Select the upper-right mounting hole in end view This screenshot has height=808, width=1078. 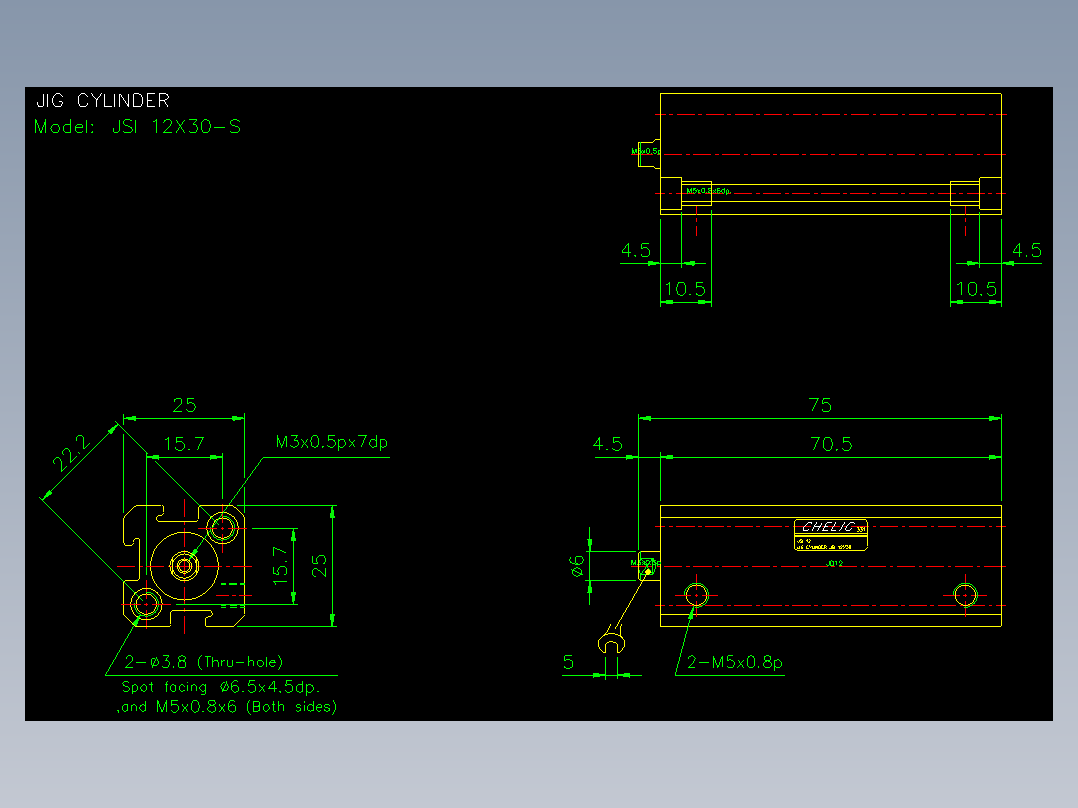click(223, 528)
